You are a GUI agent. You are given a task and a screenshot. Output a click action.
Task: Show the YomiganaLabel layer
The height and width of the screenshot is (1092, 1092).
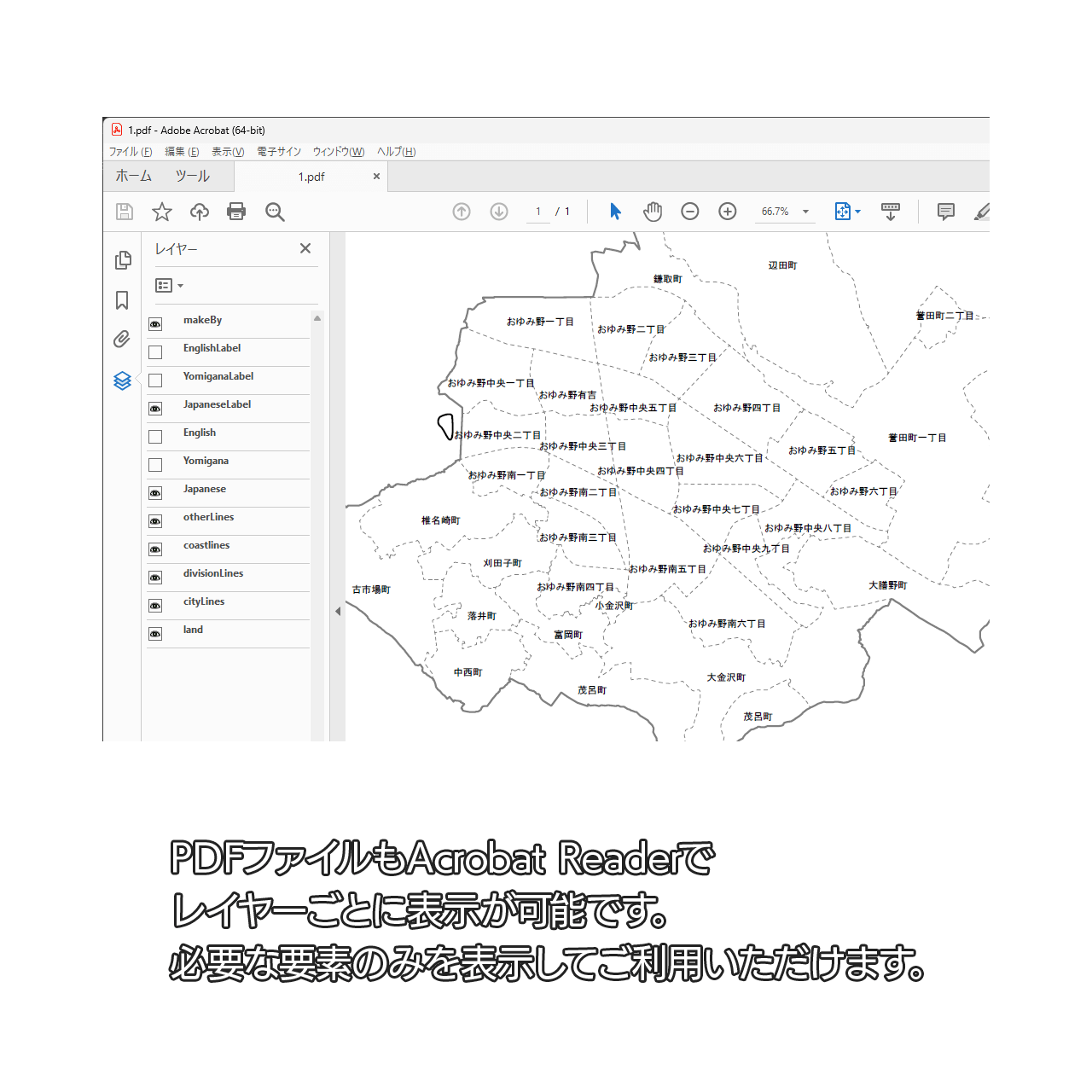(155, 380)
